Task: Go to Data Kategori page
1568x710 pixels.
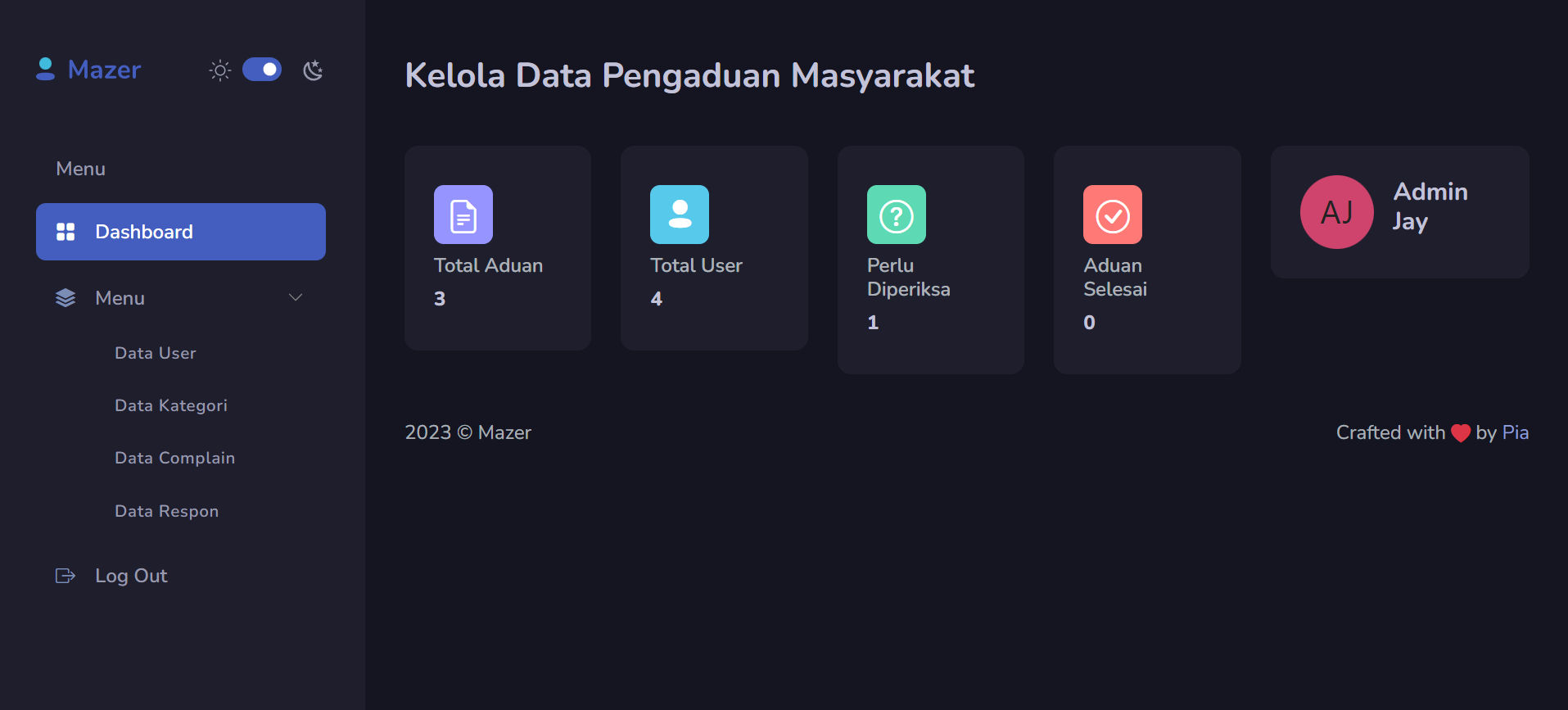Action: pos(171,405)
